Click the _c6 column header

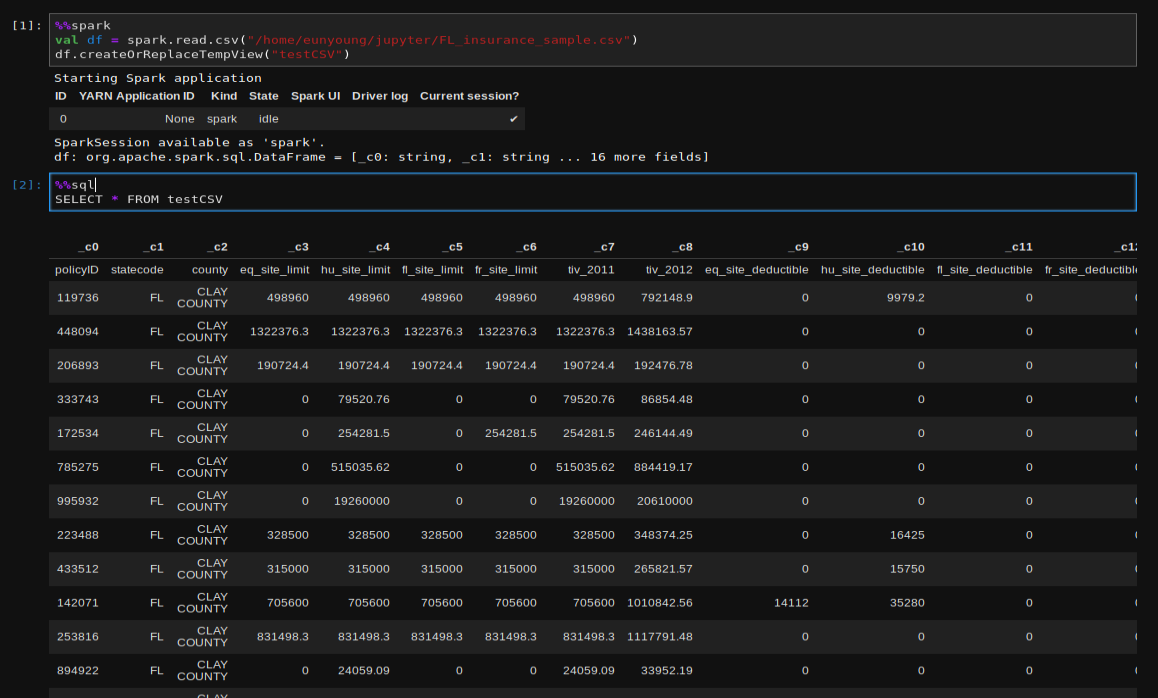point(527,247)
